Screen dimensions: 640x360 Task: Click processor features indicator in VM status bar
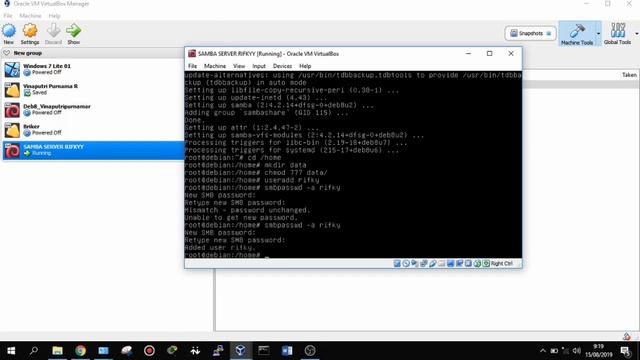point(469,264)
